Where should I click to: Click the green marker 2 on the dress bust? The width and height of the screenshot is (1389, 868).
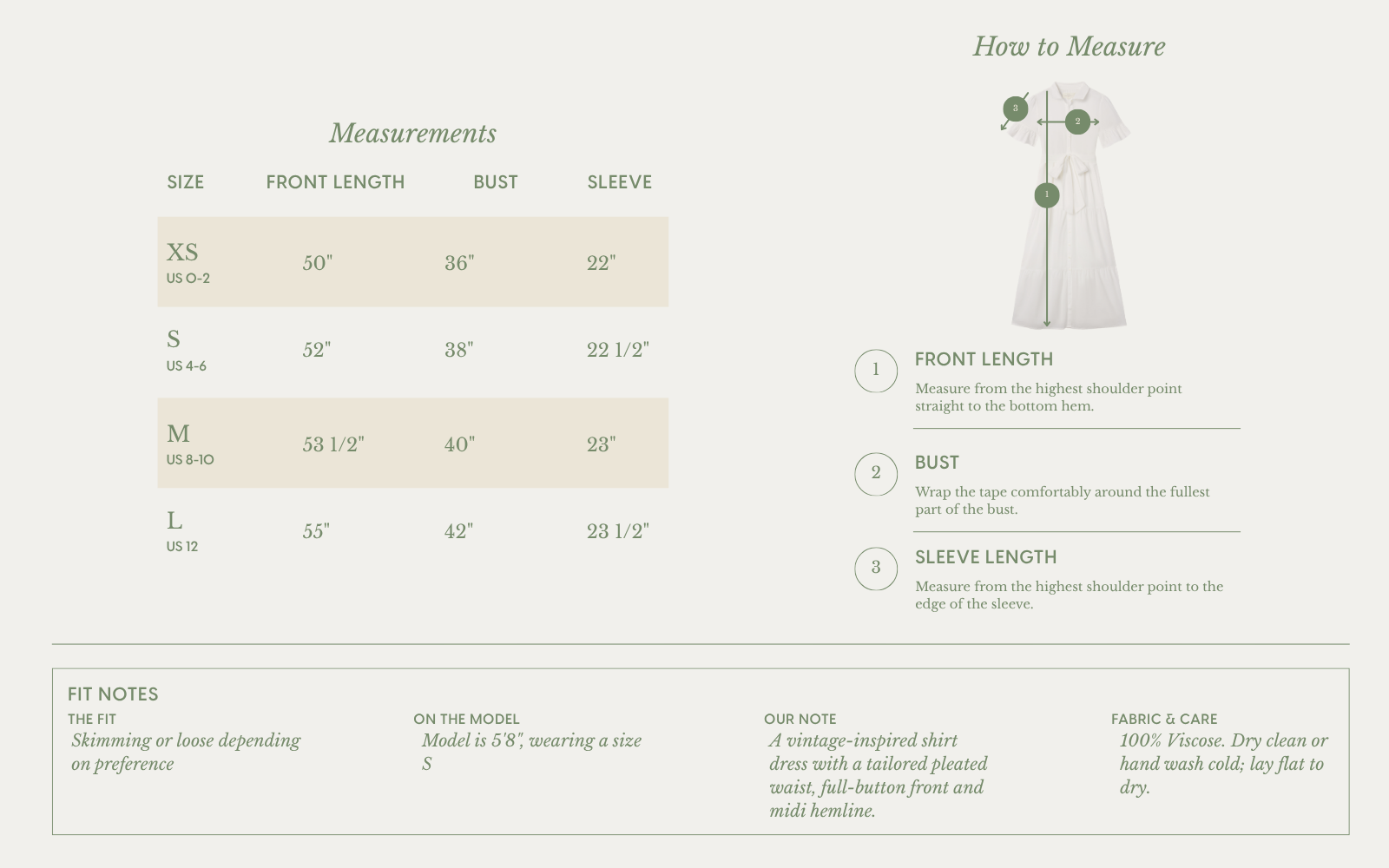1077,122
